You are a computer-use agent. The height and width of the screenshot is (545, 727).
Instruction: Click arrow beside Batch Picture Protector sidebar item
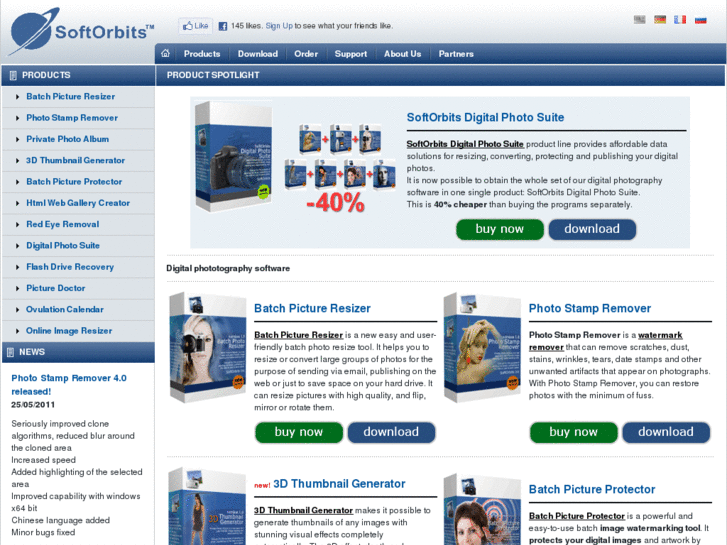17,182
